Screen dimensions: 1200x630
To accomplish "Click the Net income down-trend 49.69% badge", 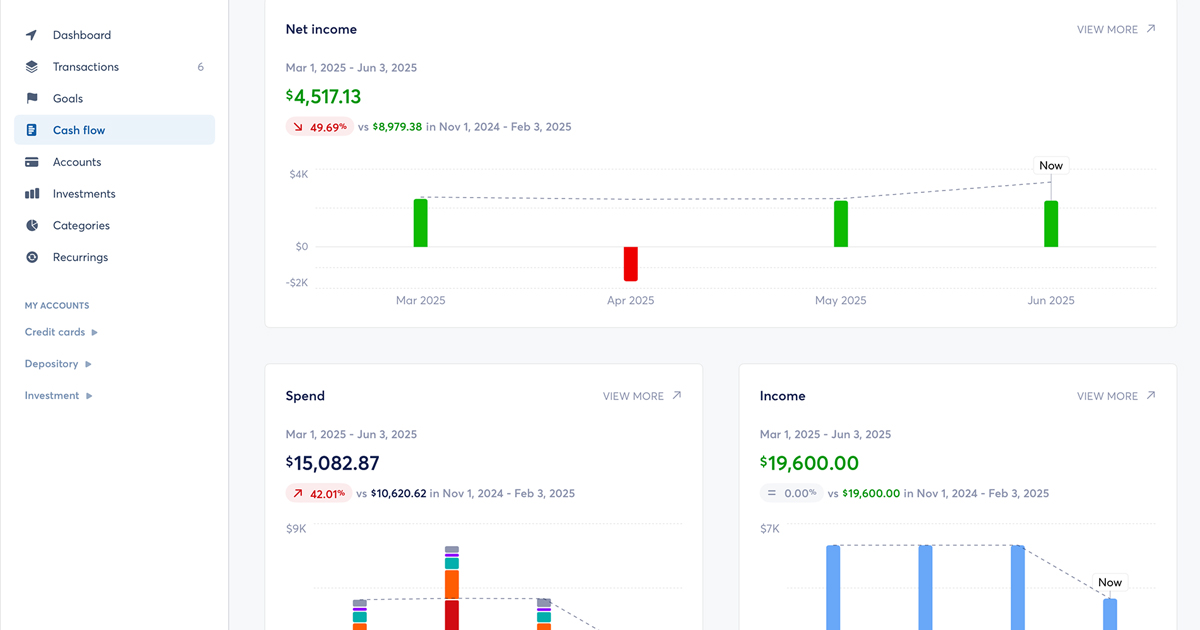I will [x=320, y=127].
